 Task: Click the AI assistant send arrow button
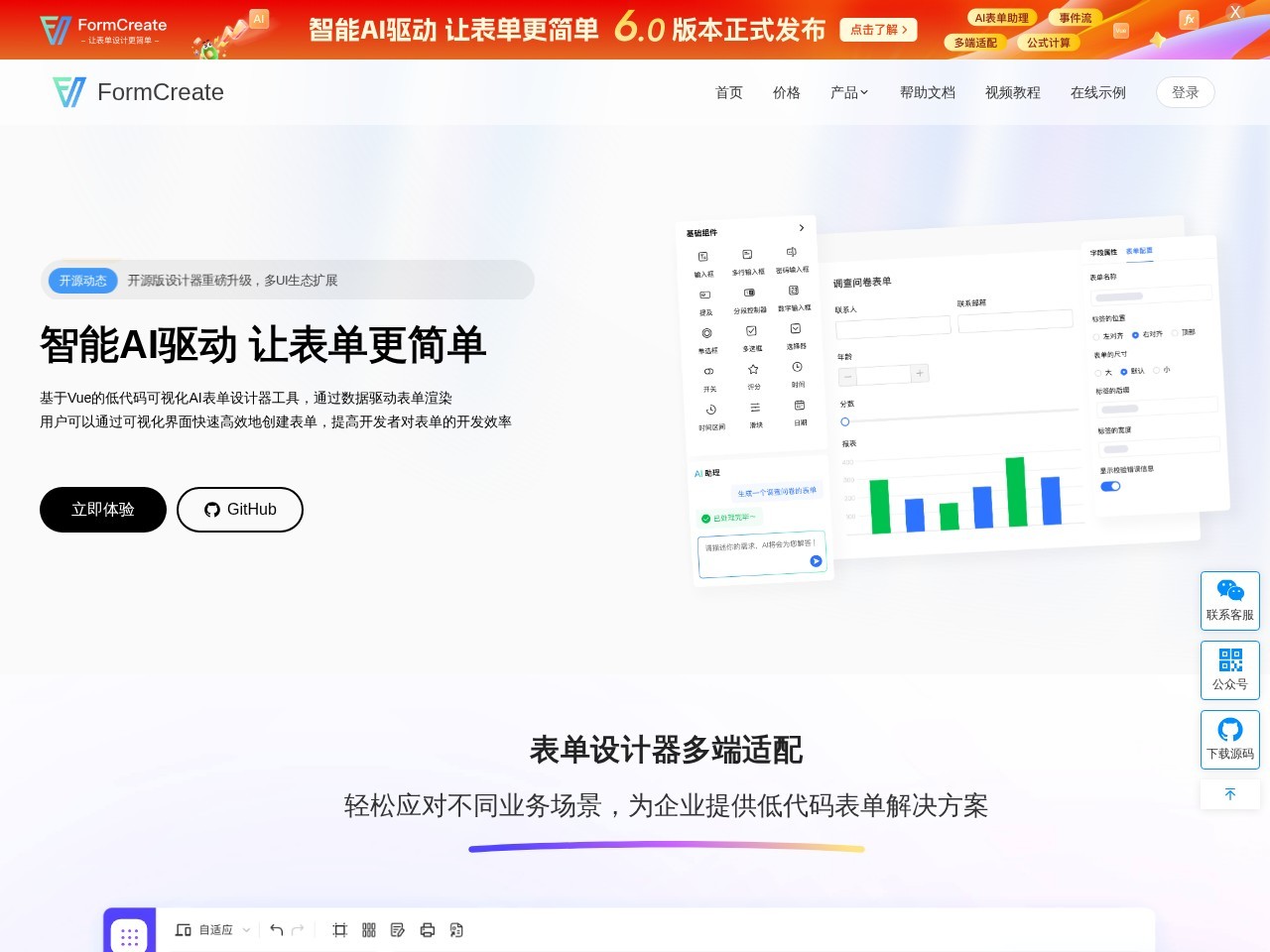pos(816,561)
